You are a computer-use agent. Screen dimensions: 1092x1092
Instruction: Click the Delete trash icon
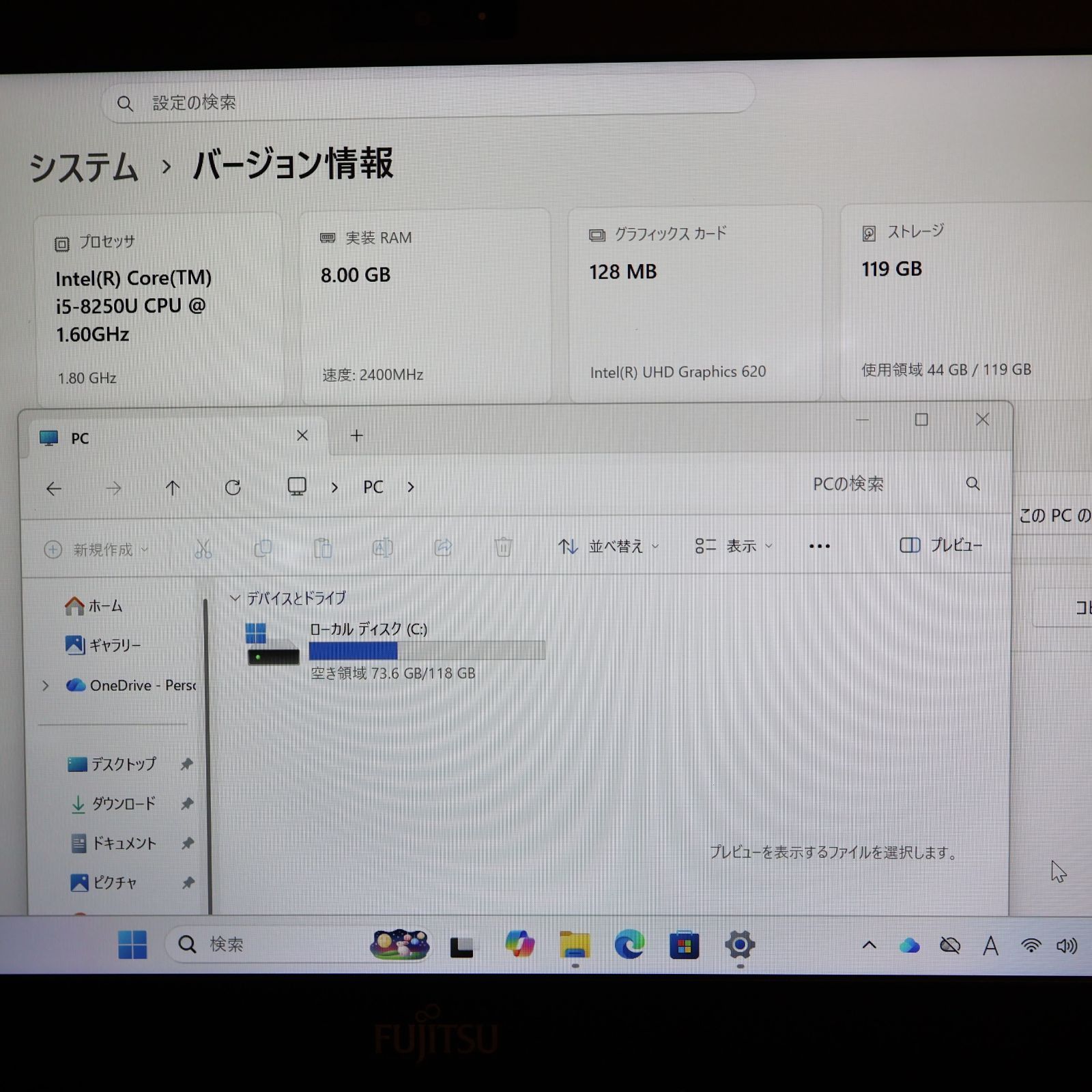pos(503,547)
